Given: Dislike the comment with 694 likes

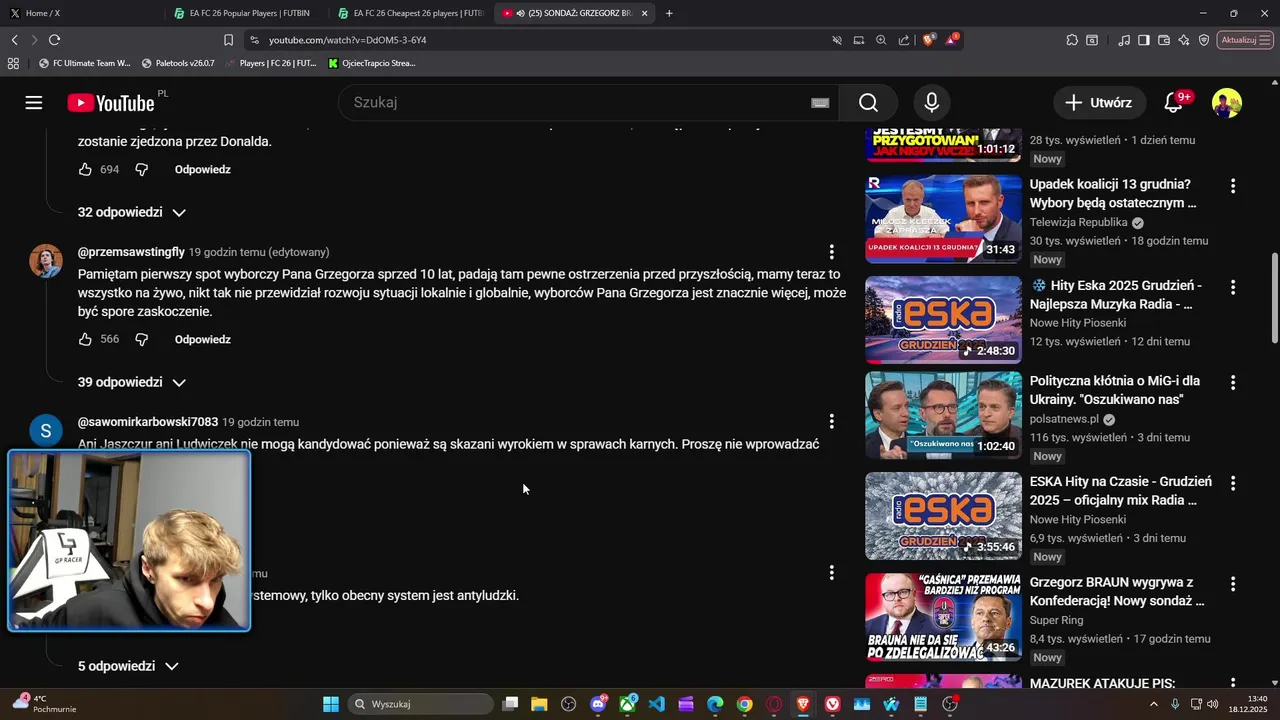Looking at the screenshot, I should point(142,170).
